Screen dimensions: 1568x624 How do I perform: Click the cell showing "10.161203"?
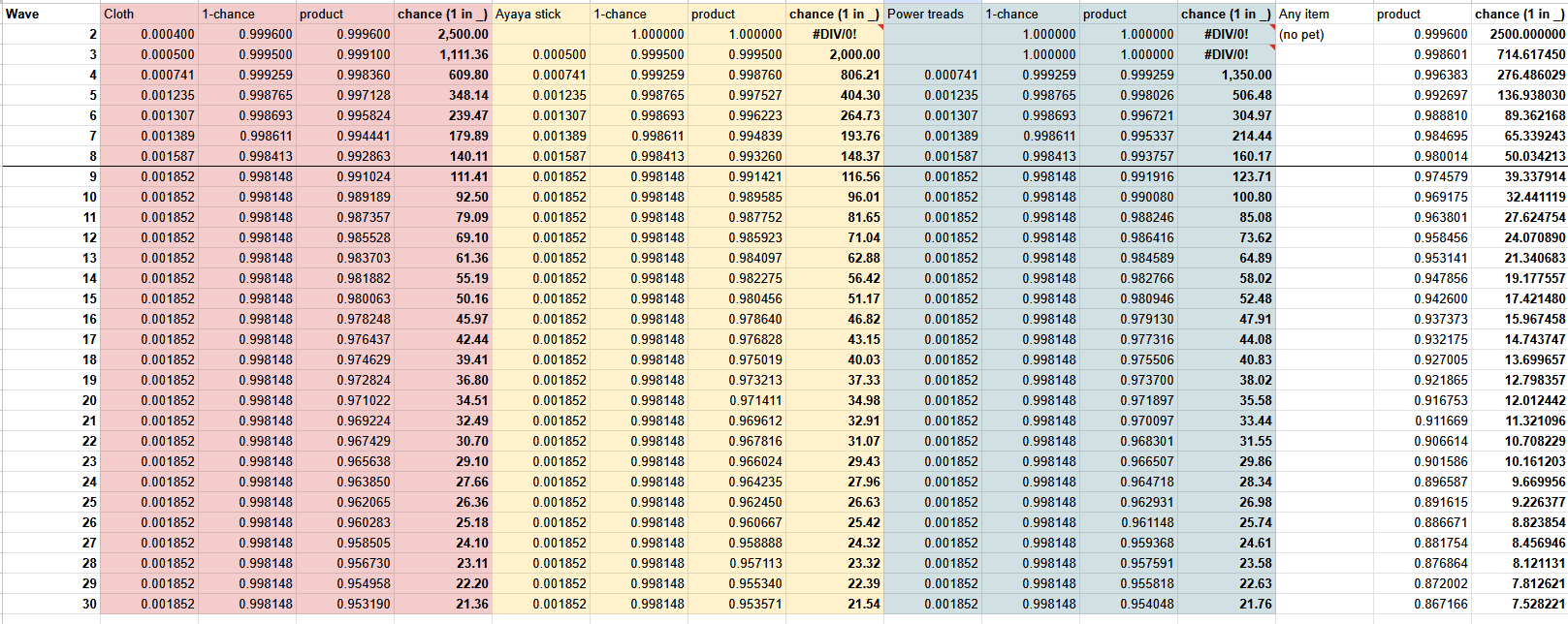click(1520, 461)
